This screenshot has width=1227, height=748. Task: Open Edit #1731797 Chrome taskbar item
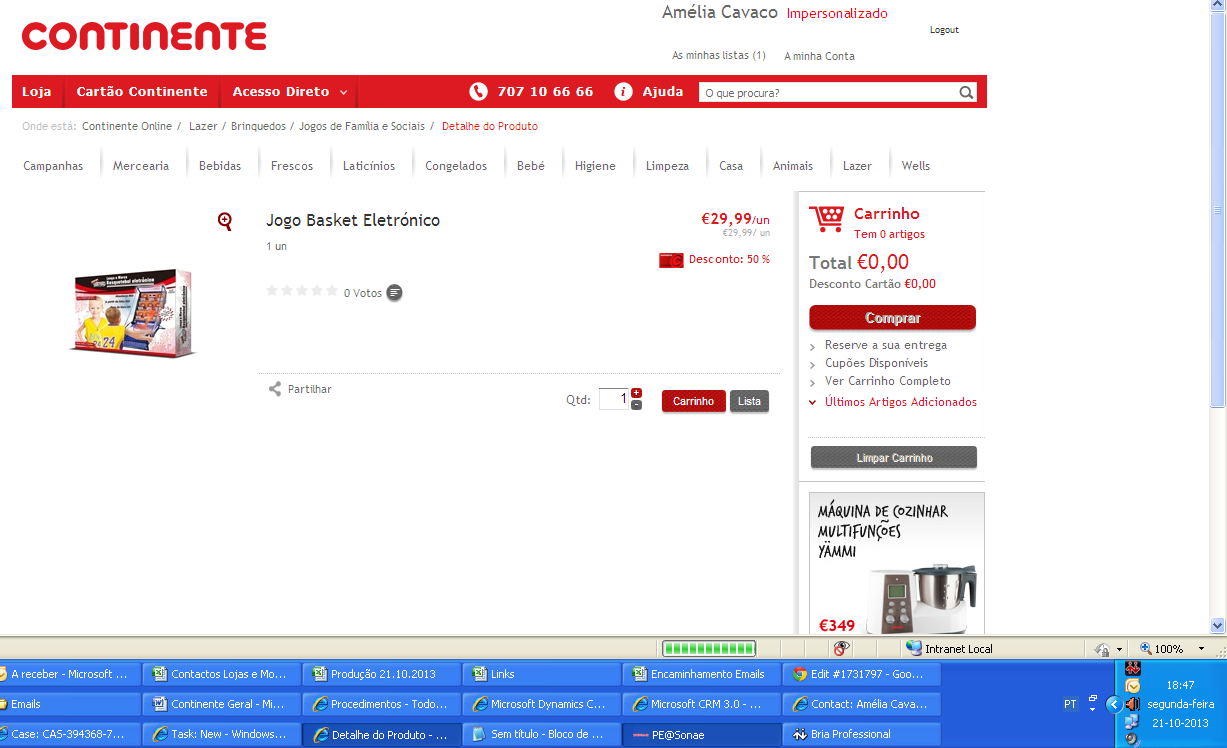(861, 674)
